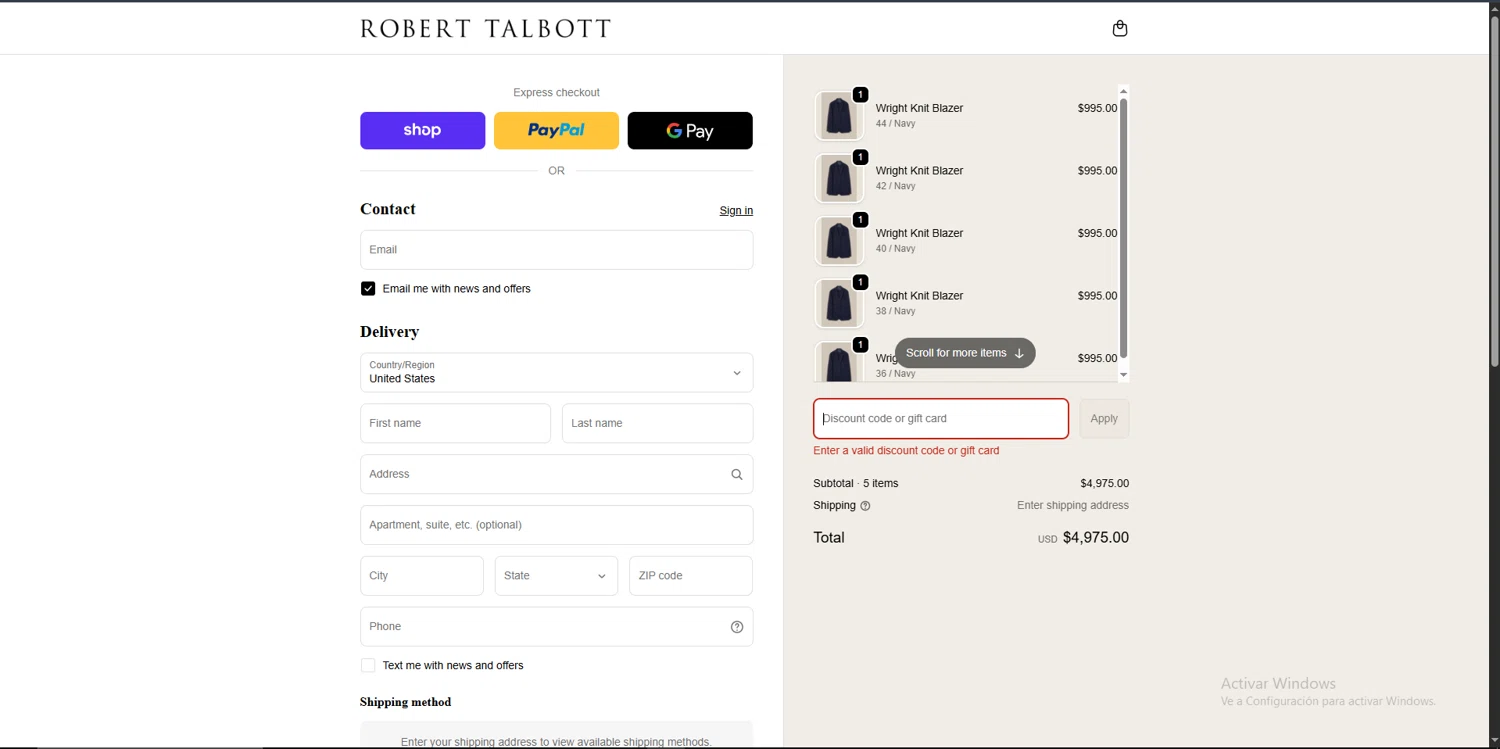Focus the Address field
1500x749 pixels.
556,475
